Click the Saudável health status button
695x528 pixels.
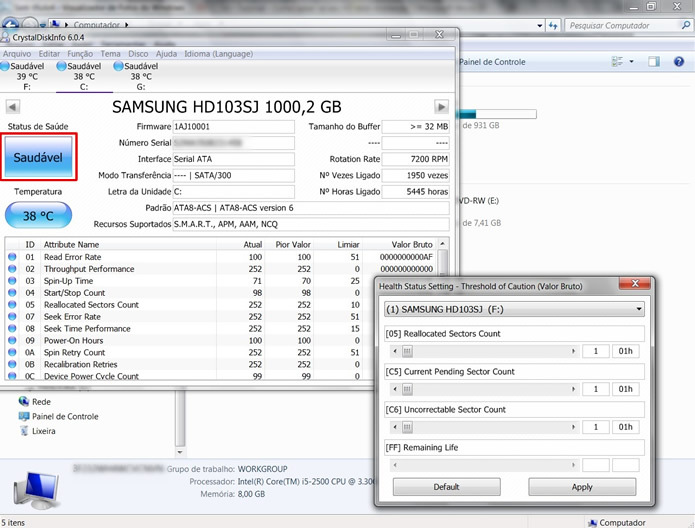point(40,158)
